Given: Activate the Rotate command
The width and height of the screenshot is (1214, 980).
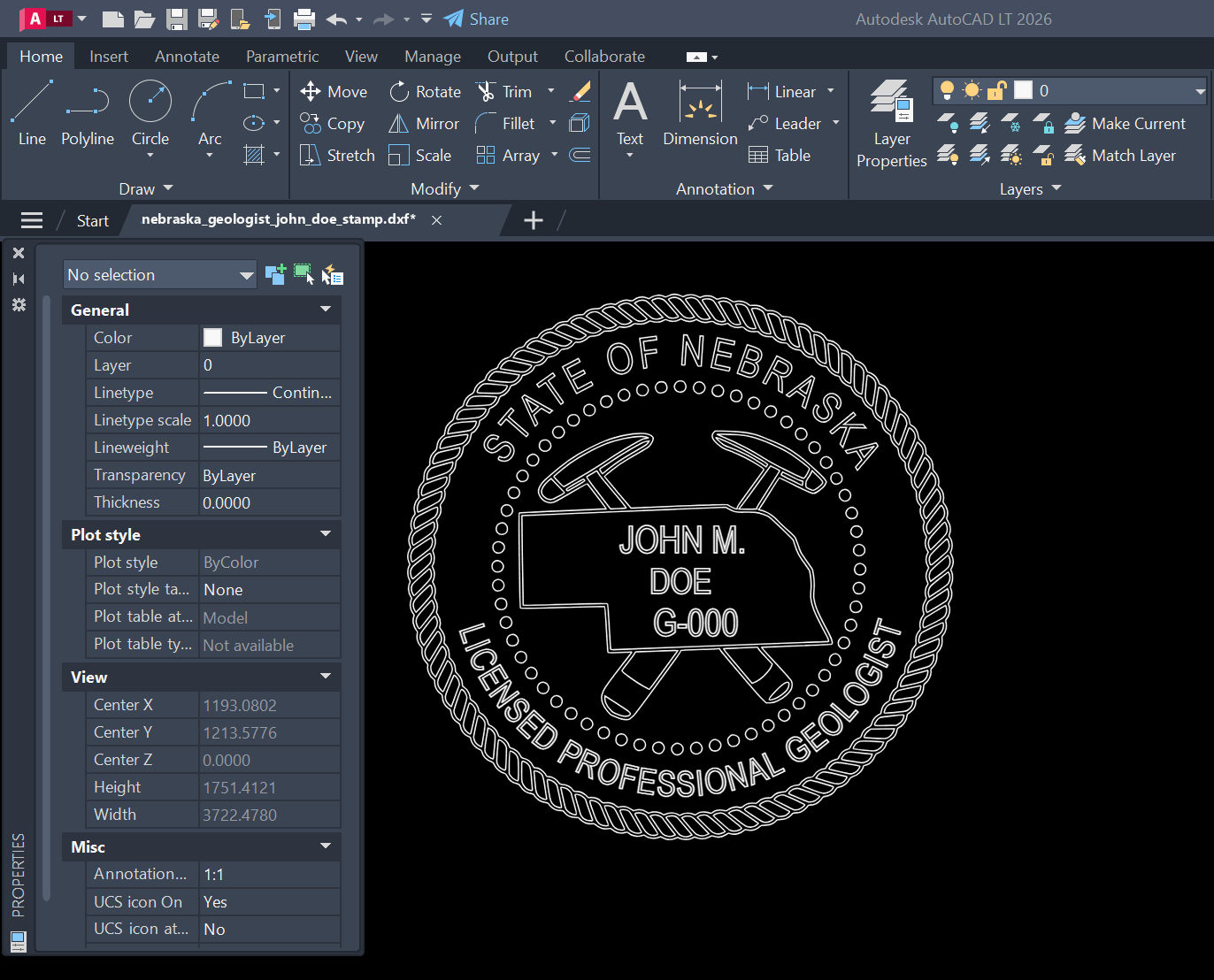Looking at the screenshot, I should tap(426, 91).
